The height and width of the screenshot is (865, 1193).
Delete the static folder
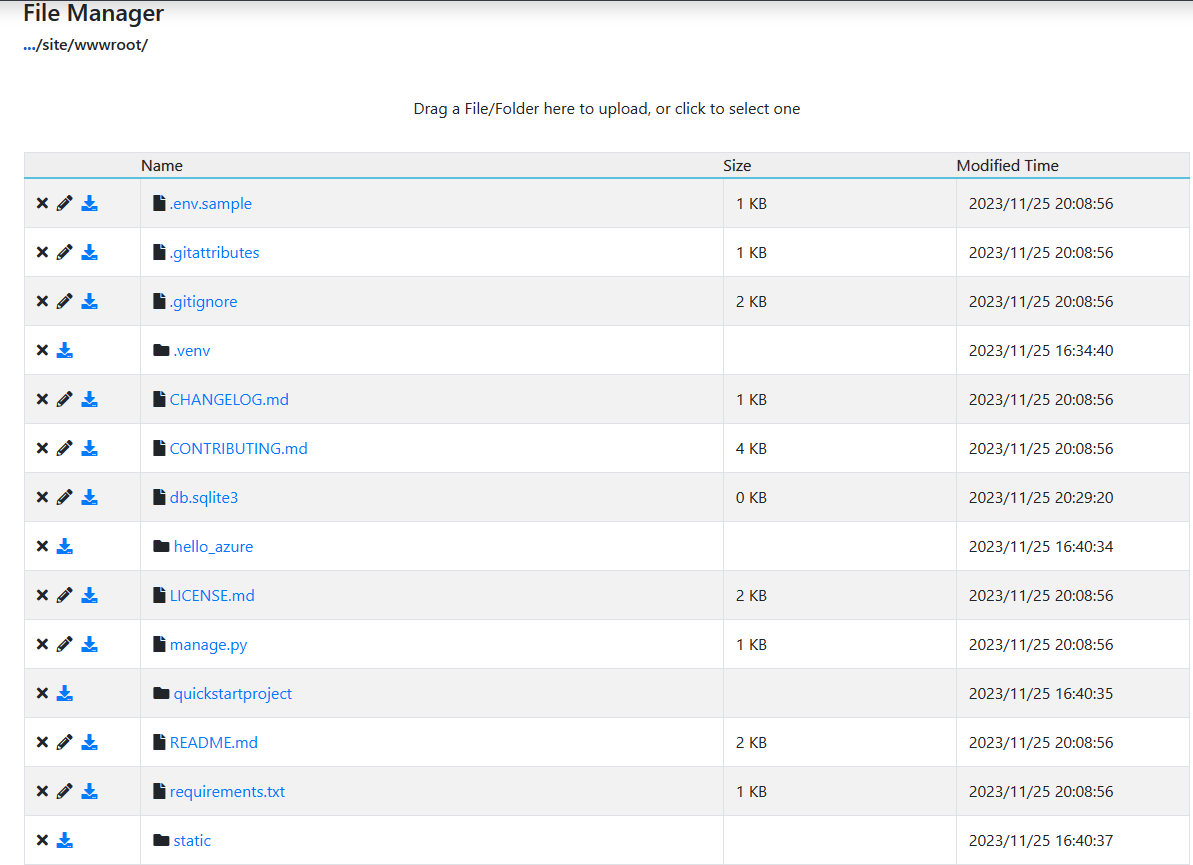pyautogui.click(x=42, y=840)
